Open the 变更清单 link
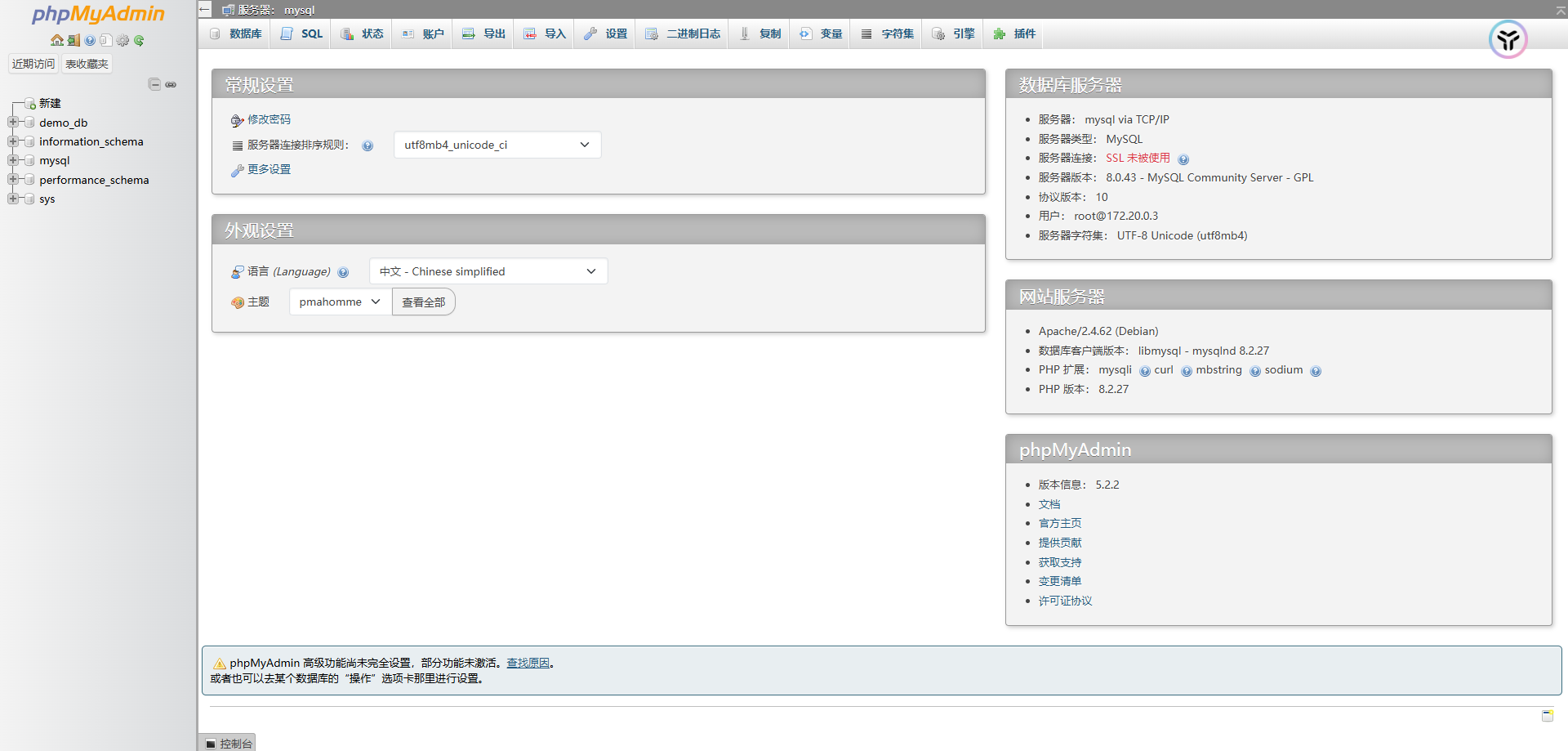The height and width of the screenshot is (751, 1568). pos(1060,581)
